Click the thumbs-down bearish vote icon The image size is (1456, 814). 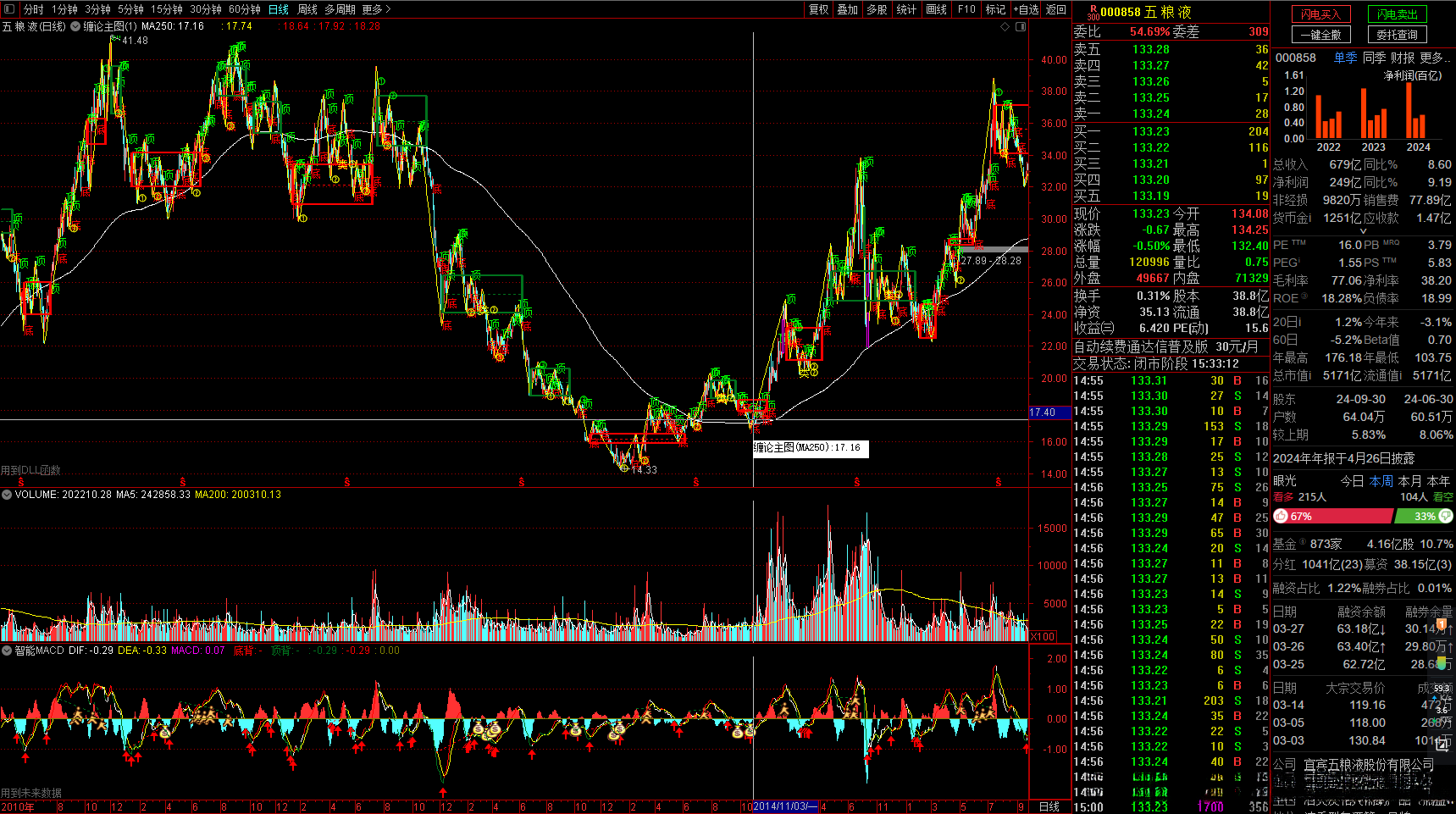coord(1446,516)
